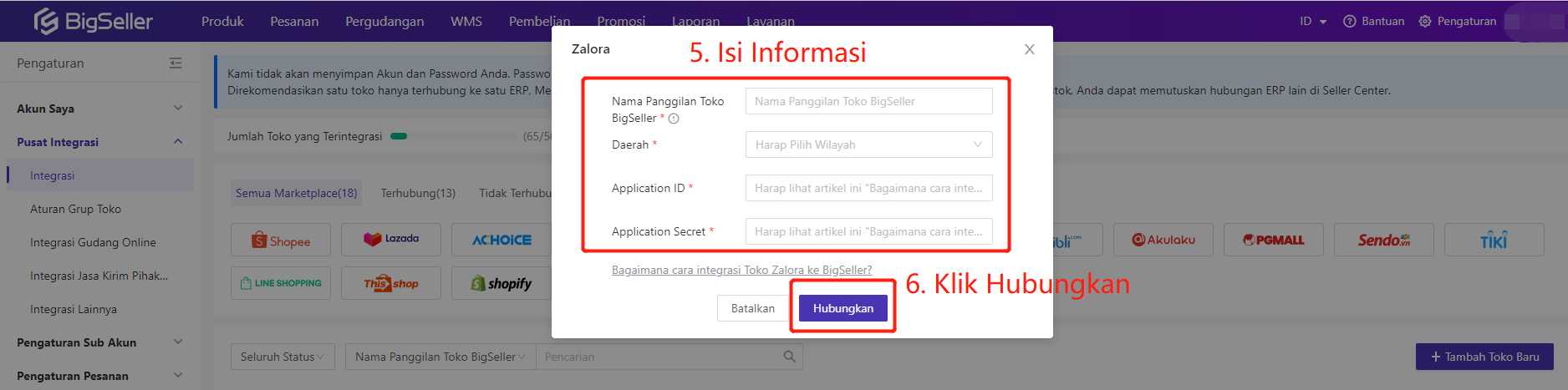Select the Lazada marketplace card
This screenshot has height=390, width=1568.
tap(391, 240)
